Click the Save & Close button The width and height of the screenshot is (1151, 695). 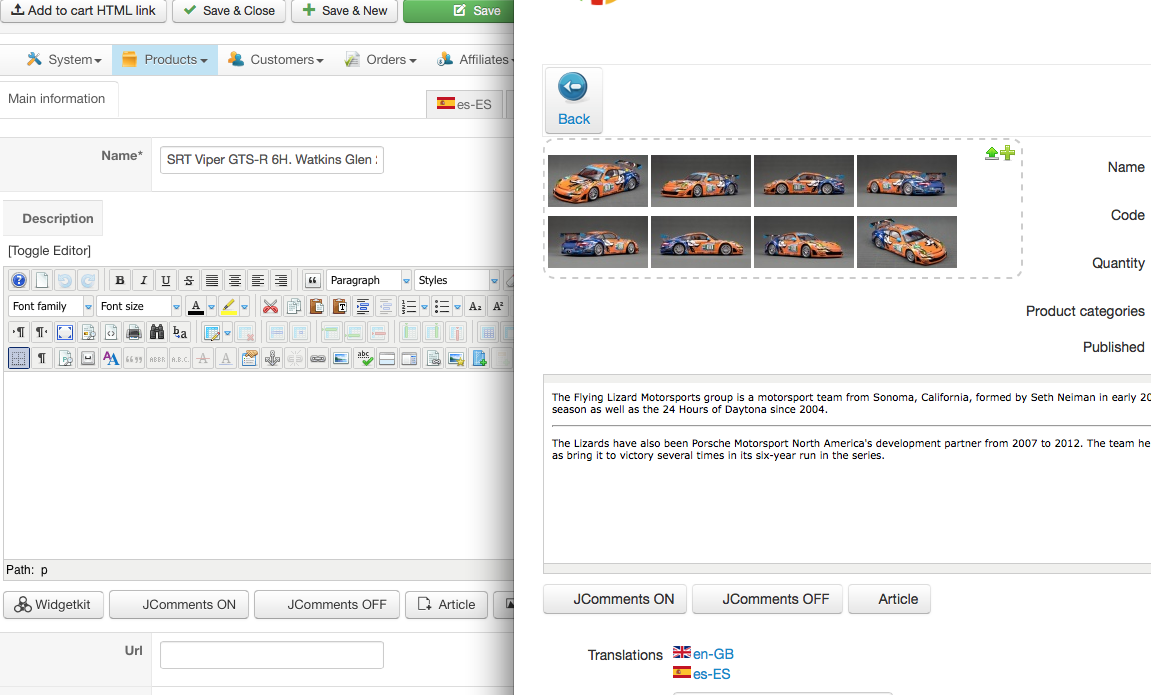[229, 10]
